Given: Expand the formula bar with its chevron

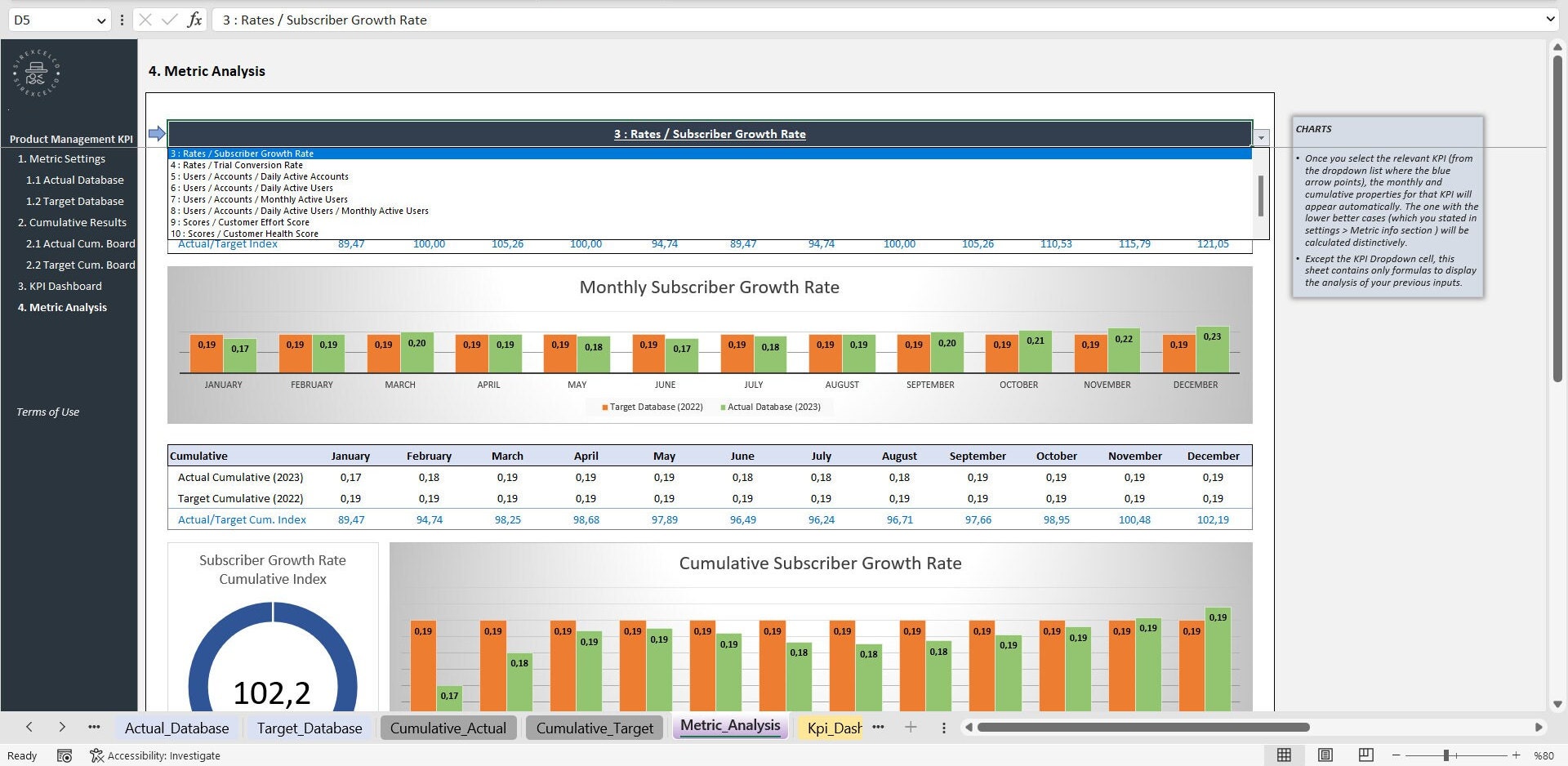Looking at the screenshot, I should click(1551, 20).
